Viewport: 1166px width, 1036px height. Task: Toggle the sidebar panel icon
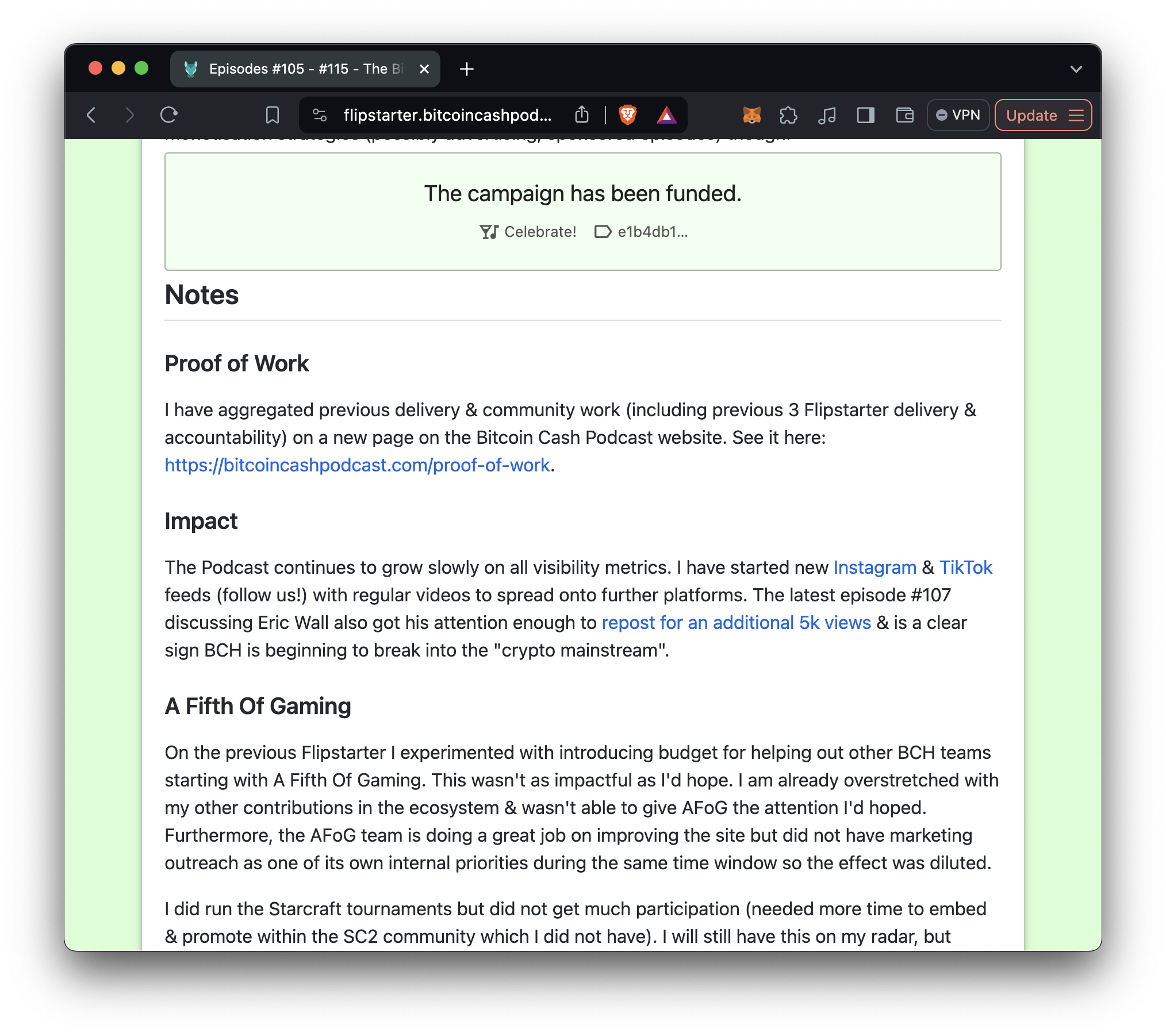point(865,115)
